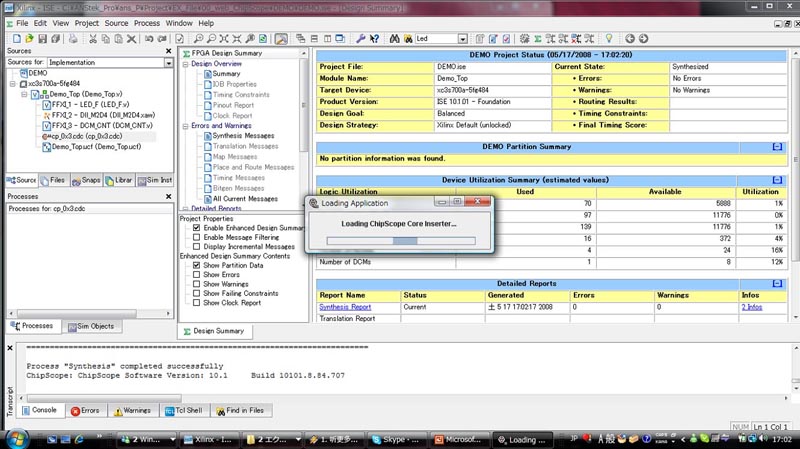The image size is (800, 449).
Task: Close the Sources panel with its X
Action: [x=169, y=51]
